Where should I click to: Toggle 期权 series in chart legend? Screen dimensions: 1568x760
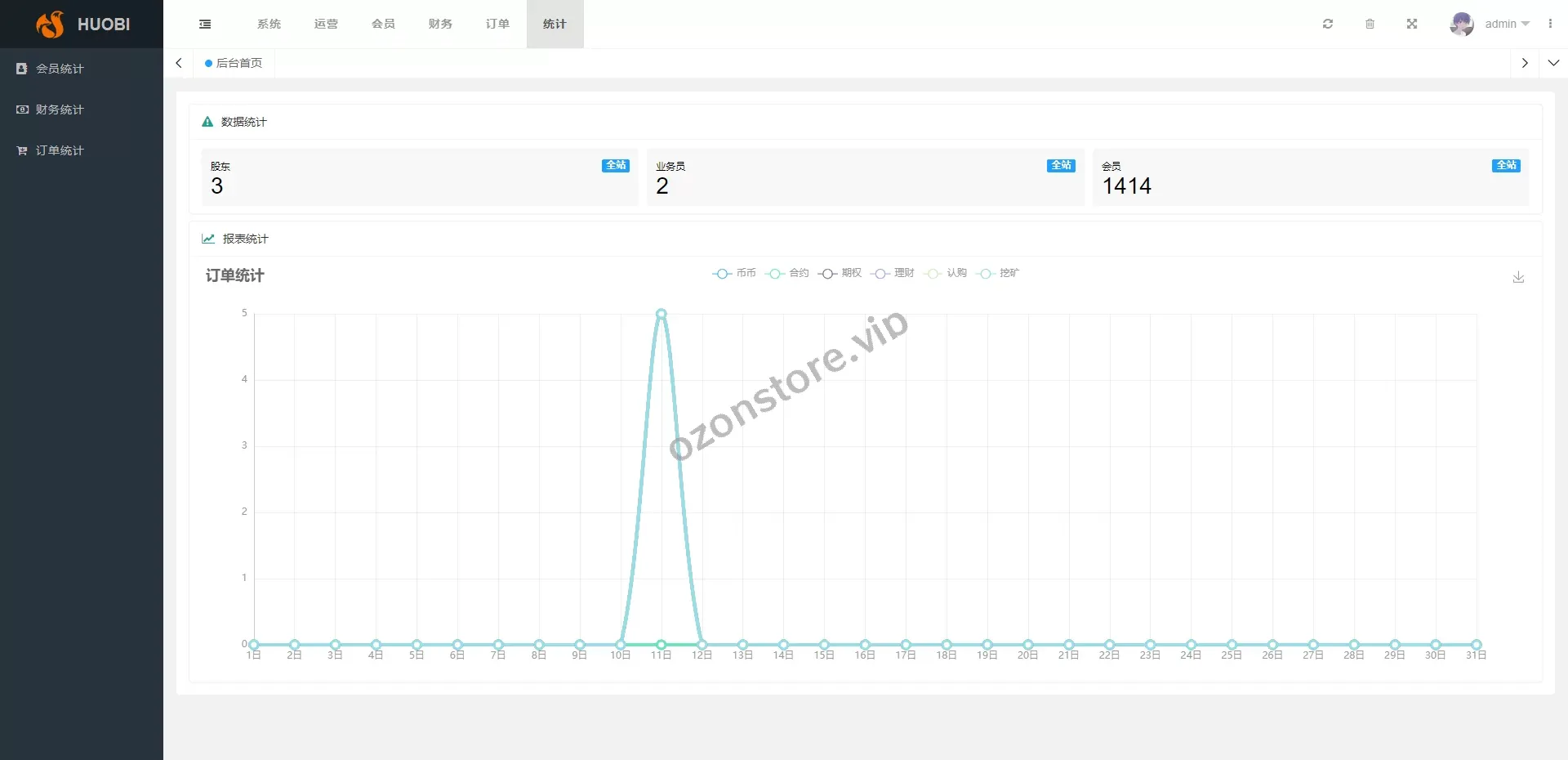pyautogui.click(x=840, y=274)
